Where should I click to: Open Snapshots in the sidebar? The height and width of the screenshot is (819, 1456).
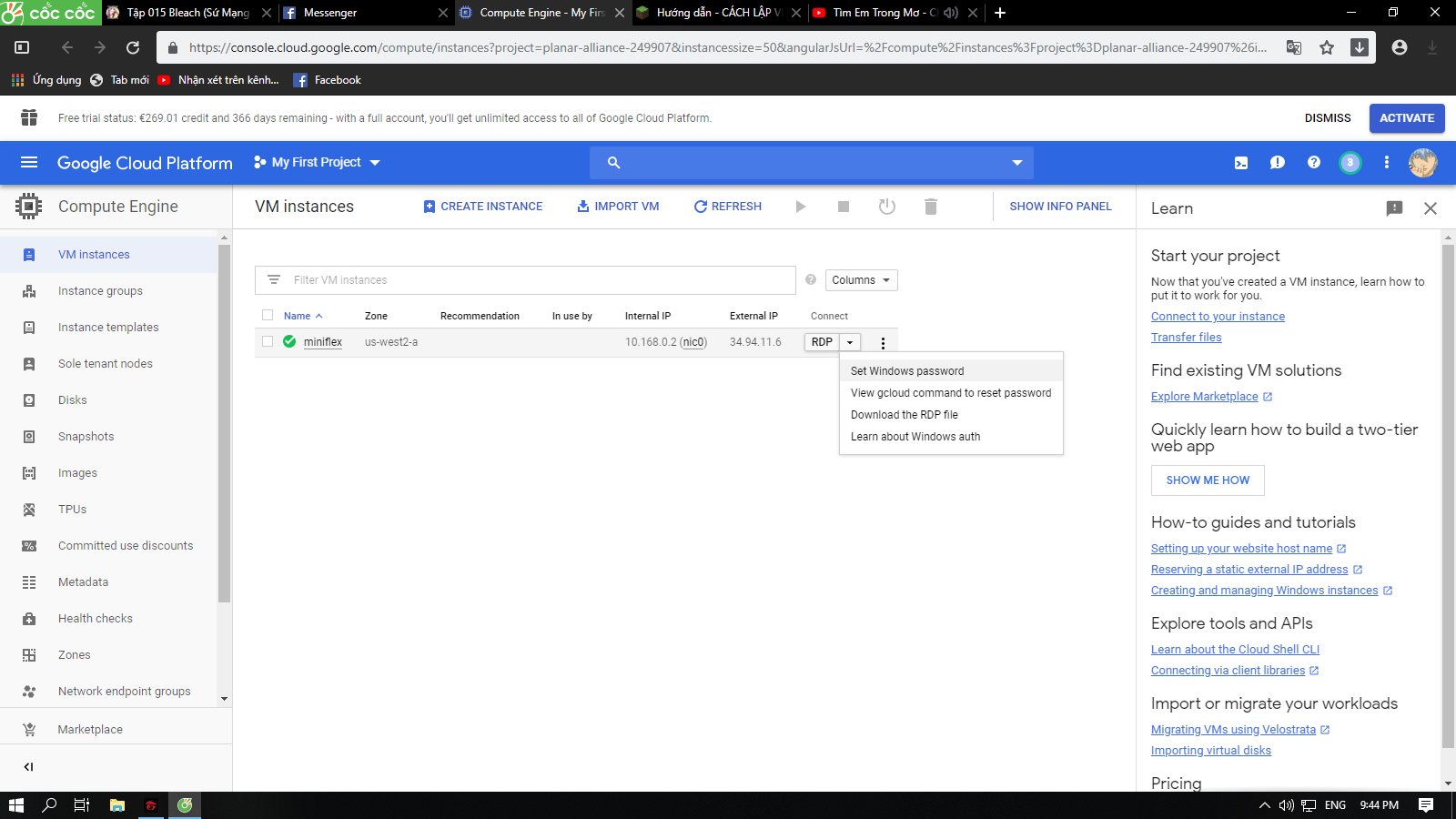click(x=86, y=437)
